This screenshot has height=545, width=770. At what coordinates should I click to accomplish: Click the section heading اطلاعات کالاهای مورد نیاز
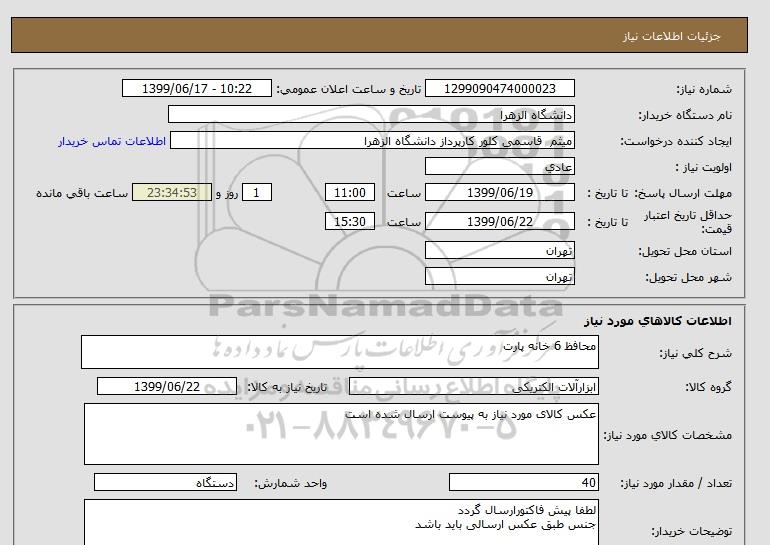pos(658,321)
